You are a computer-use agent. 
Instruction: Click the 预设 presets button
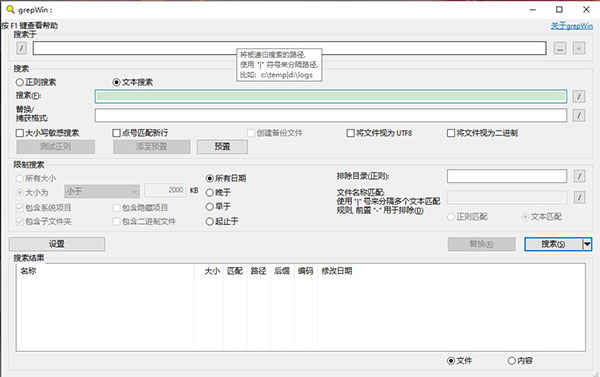(x=222, y=147)
